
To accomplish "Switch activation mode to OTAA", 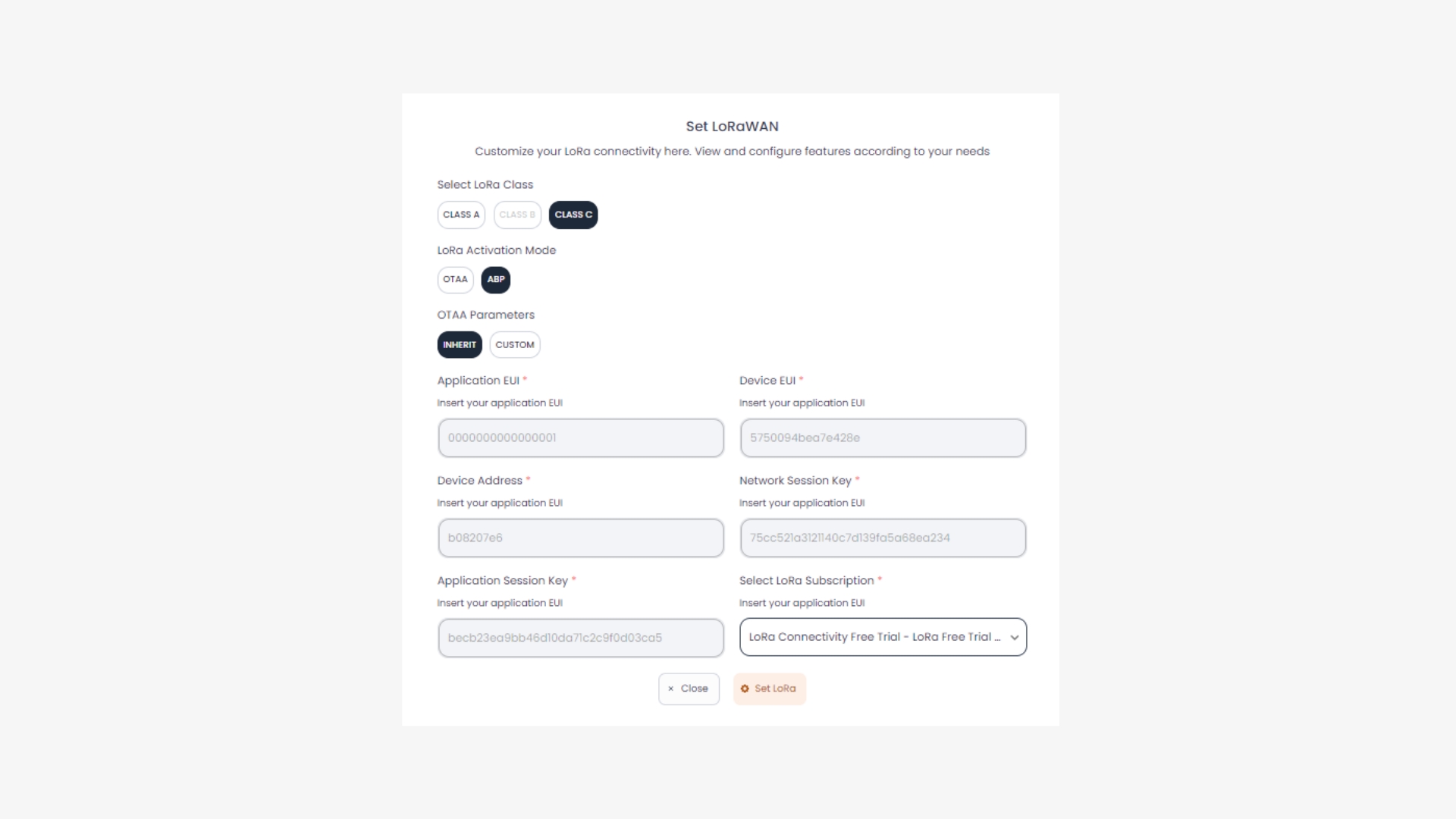I will 455,280.
